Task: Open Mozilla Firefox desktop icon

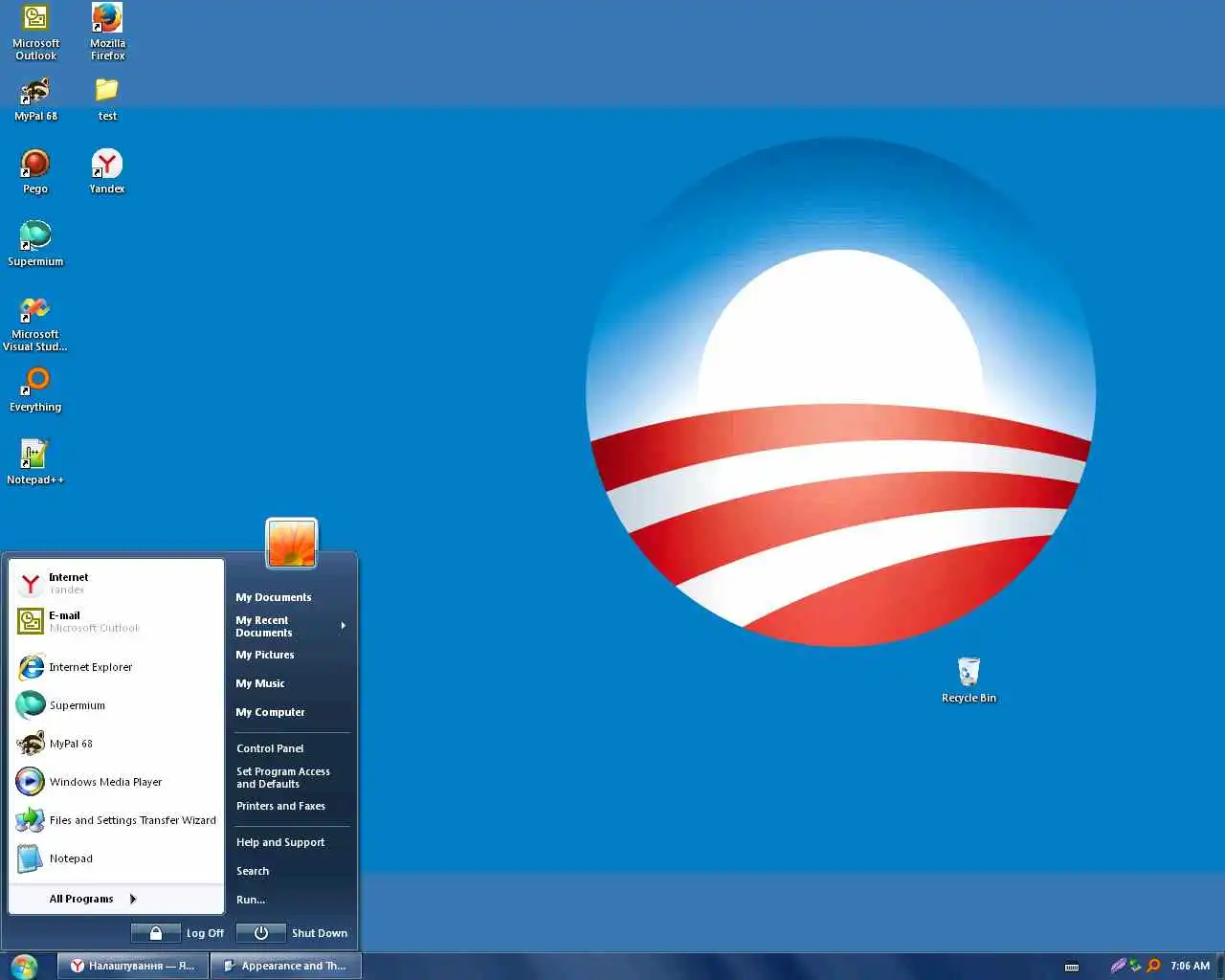Action: (107, 32)
